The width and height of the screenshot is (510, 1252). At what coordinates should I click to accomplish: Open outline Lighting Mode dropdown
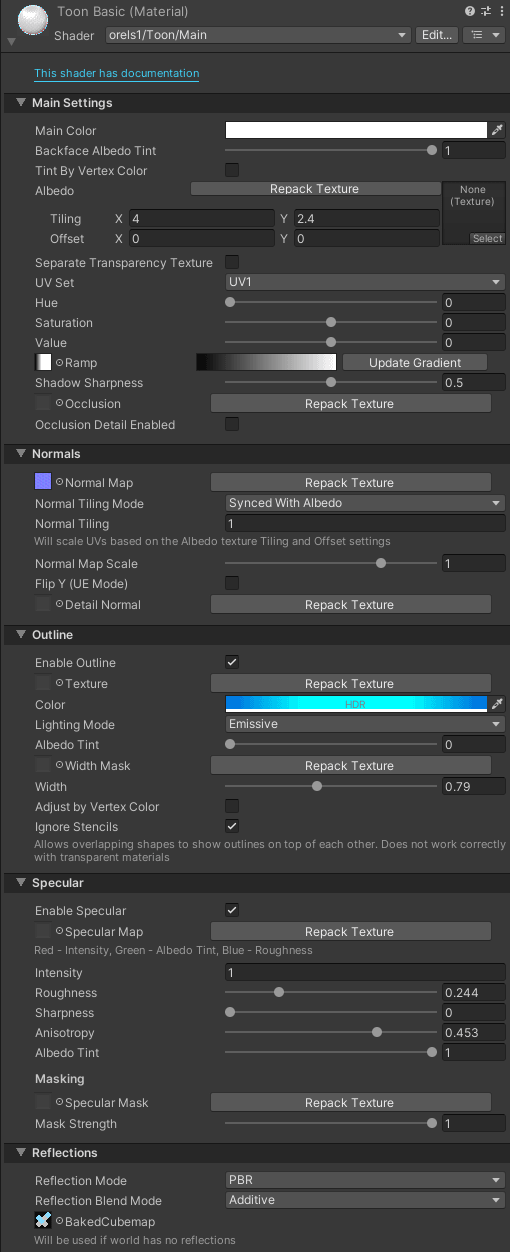pyautogui.click(x=365, y=724)
